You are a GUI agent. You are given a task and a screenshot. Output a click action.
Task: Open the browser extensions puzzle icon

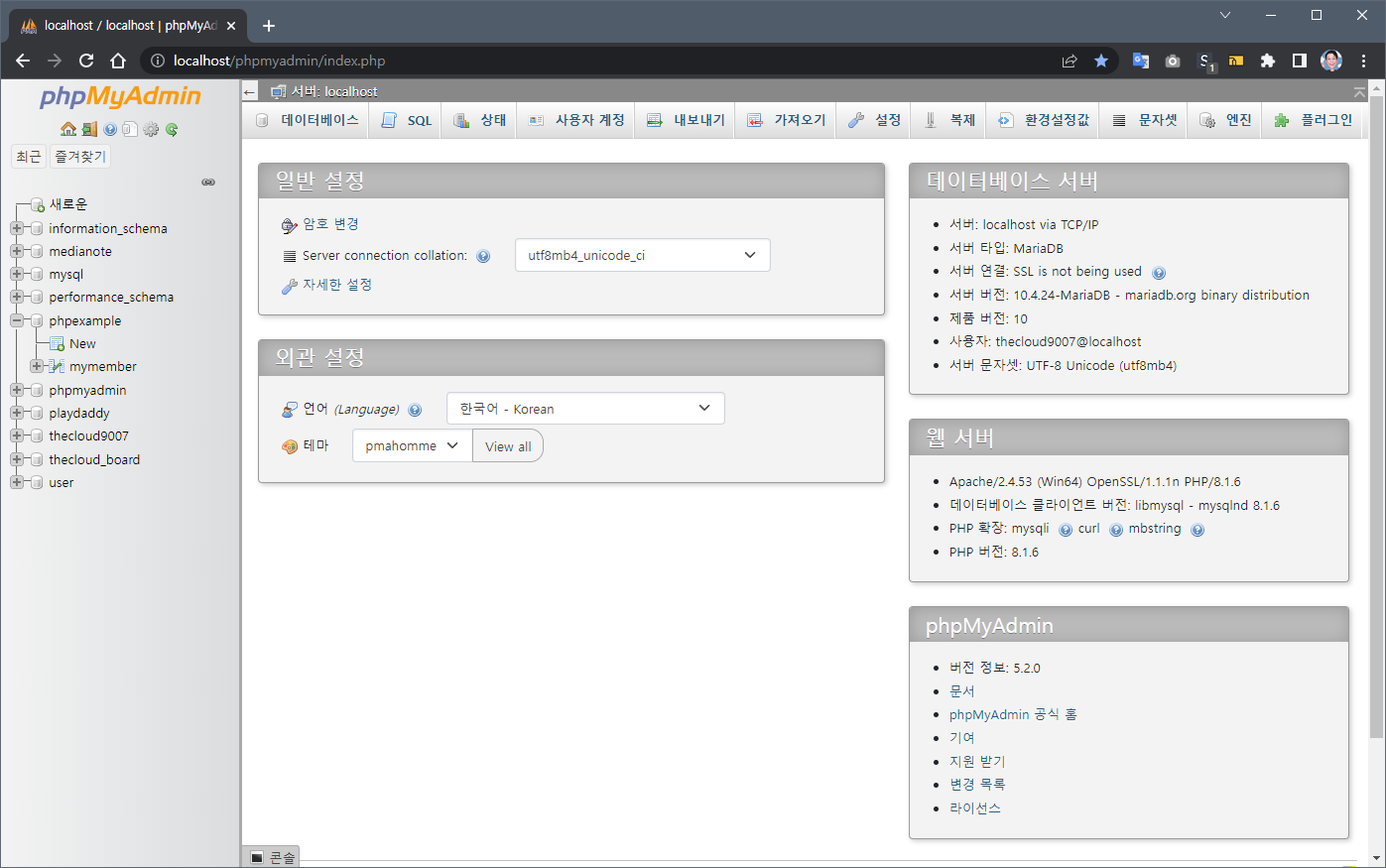(x=1267, y=61)
